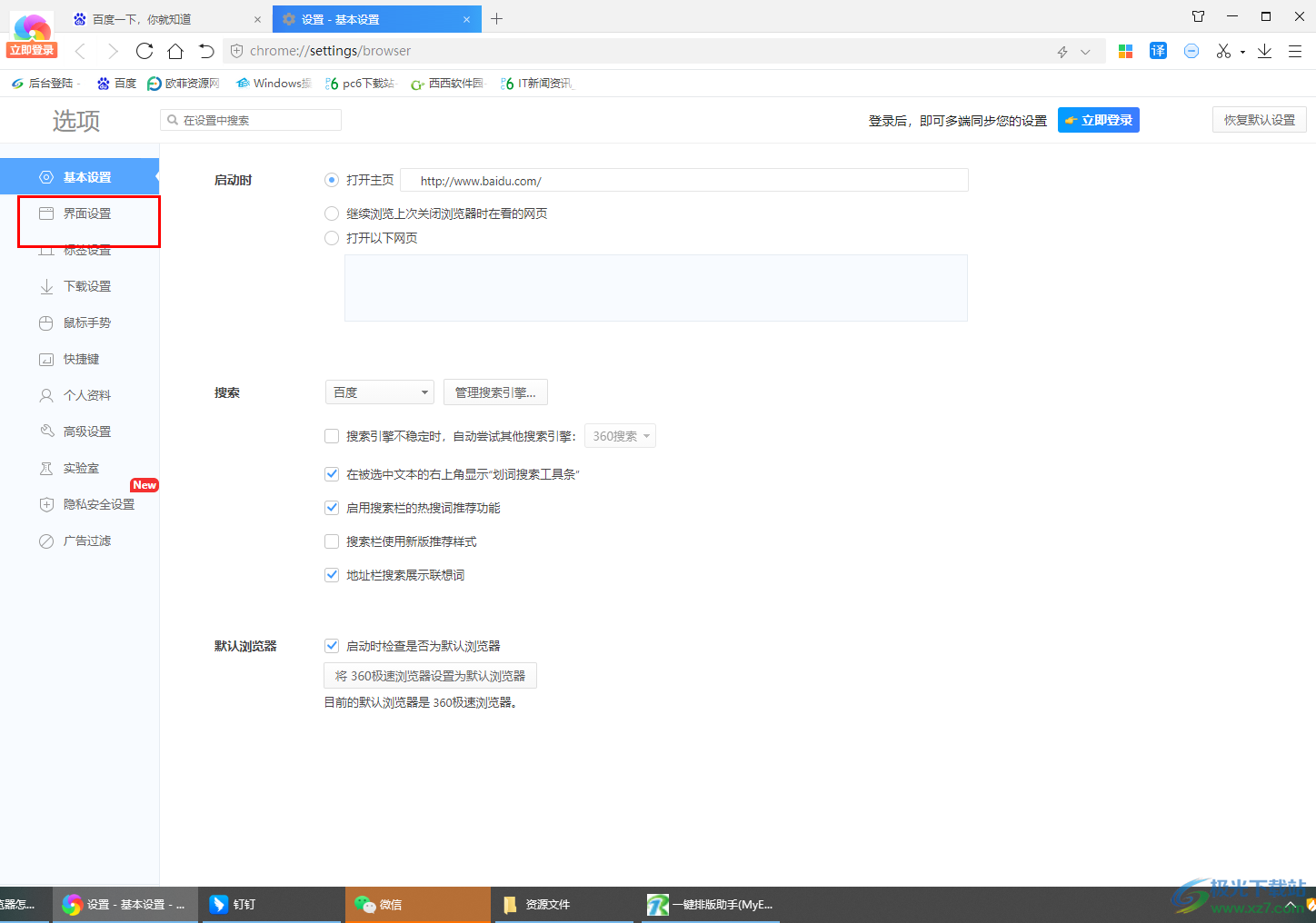Open 资源文件 folder from the taskbar
Screen dimensions: 1316x923
coord(563,905)
